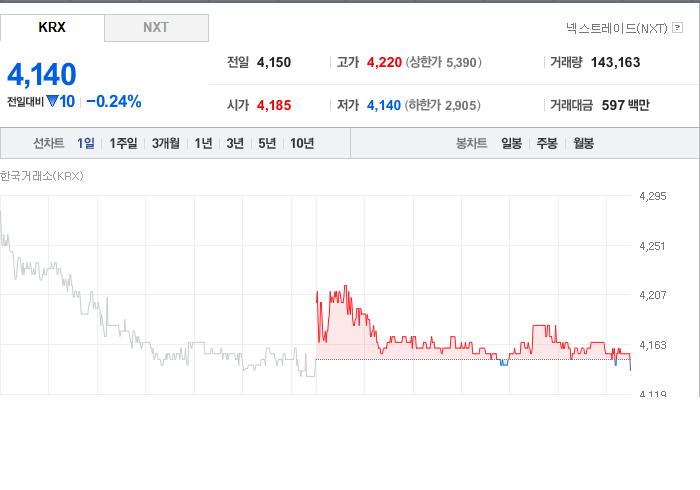Click the previous close value 4,150
Viewport: 700px width, 490px height.
274,62
